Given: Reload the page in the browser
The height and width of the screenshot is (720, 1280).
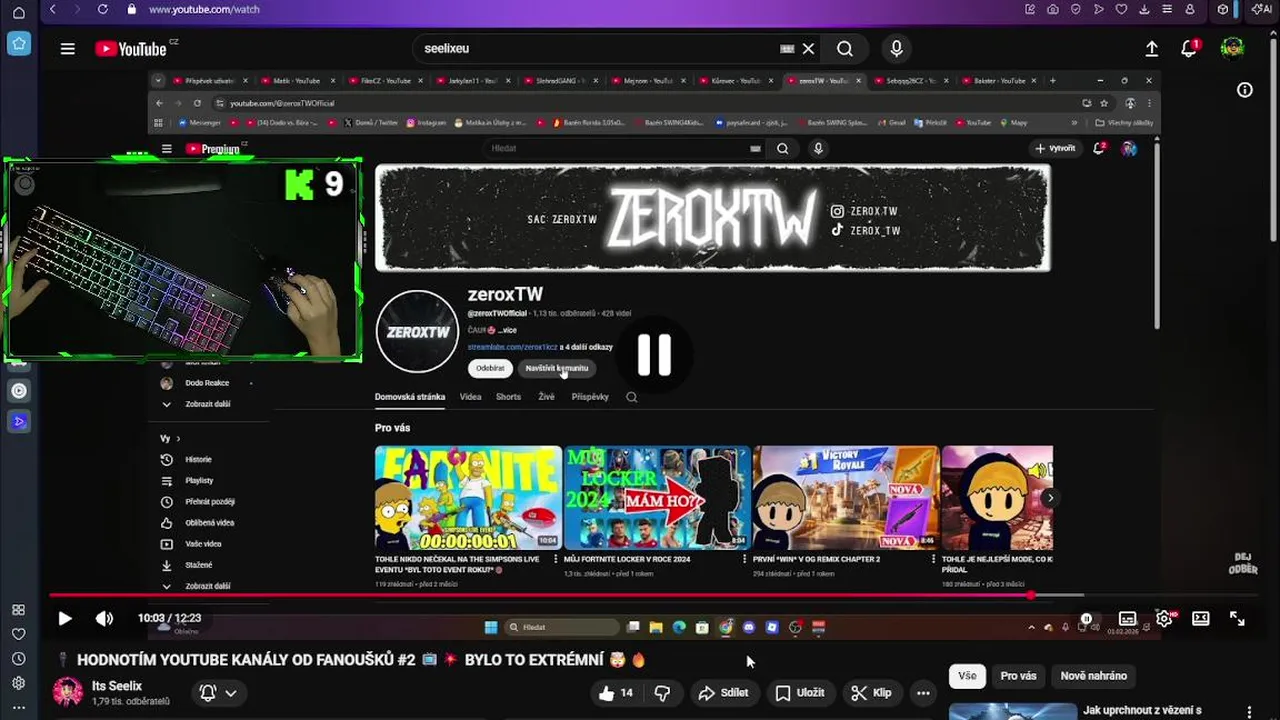Looking at the screenshot, I should (x=102, y=9).
